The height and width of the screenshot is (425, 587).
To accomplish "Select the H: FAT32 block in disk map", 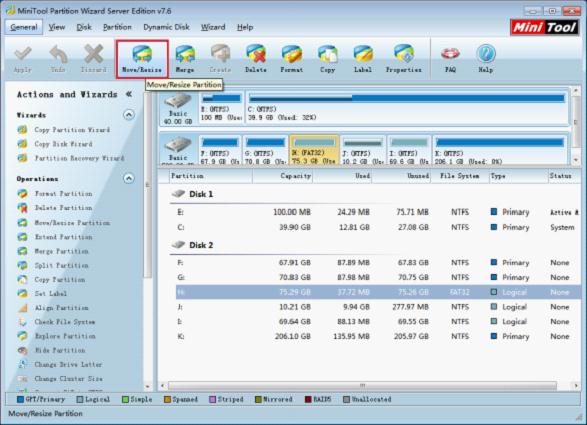I will click(314, 150).
